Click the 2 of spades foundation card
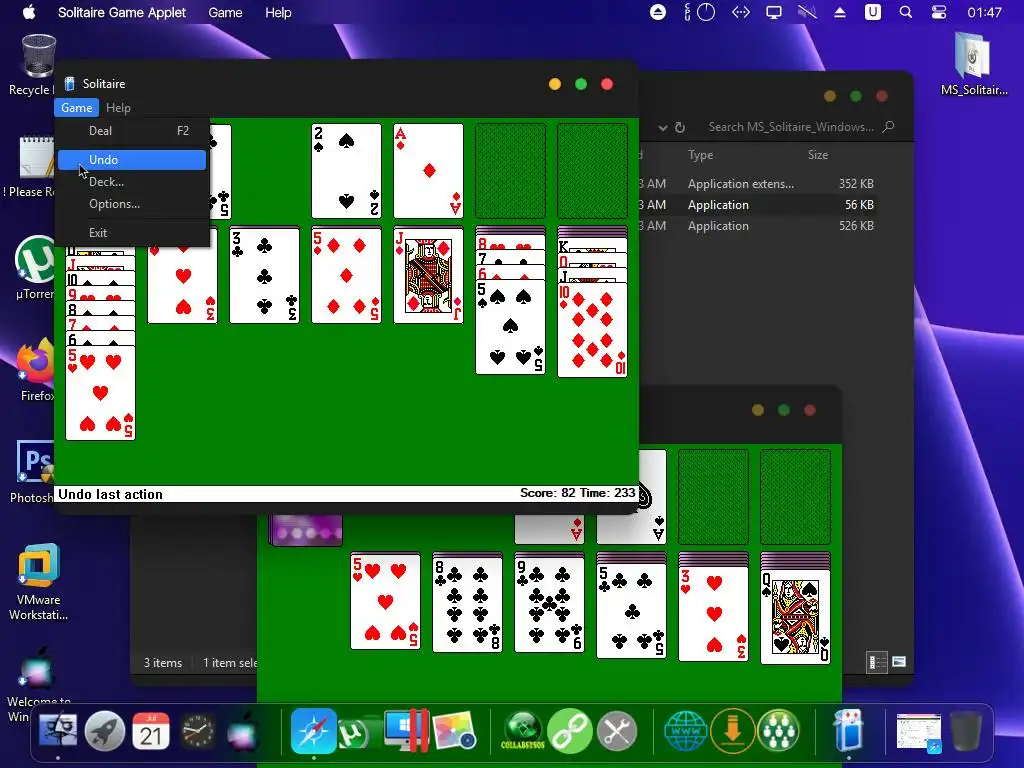Image resolution: width=1024 pixels, height=768 pixels. (347, 171)
